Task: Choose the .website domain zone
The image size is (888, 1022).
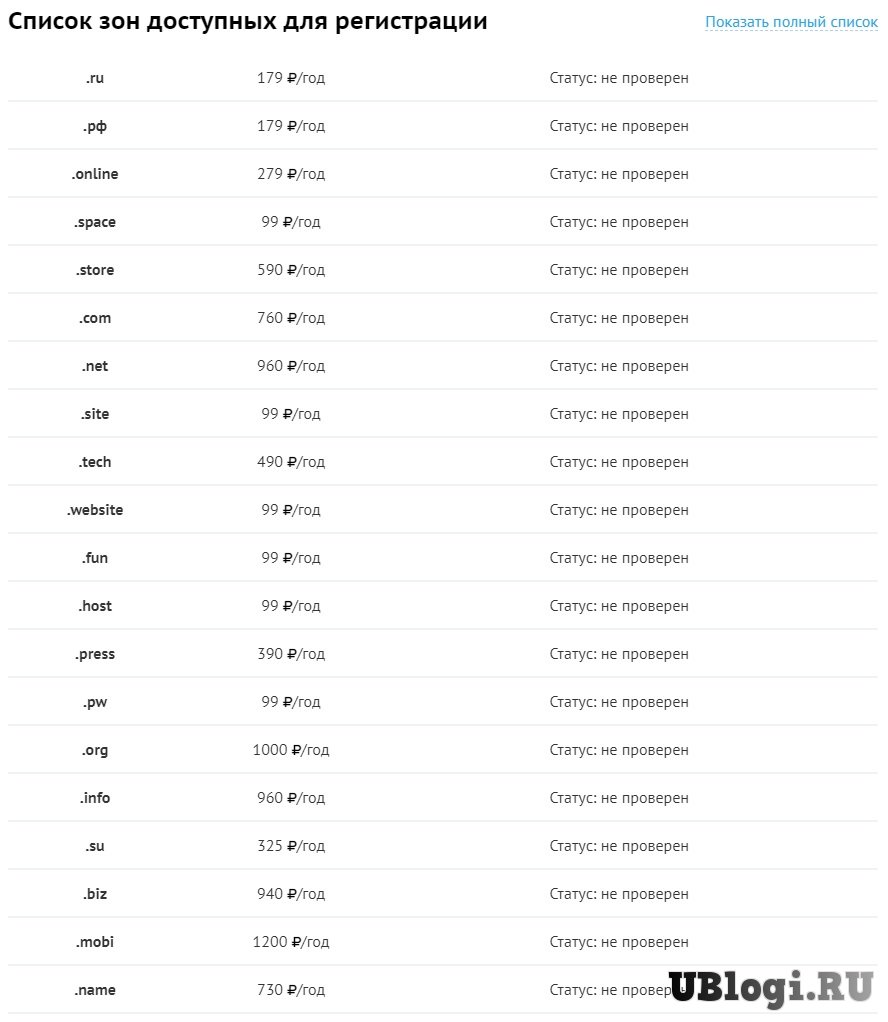Action: pyautogui.click(x=95, y=510)
